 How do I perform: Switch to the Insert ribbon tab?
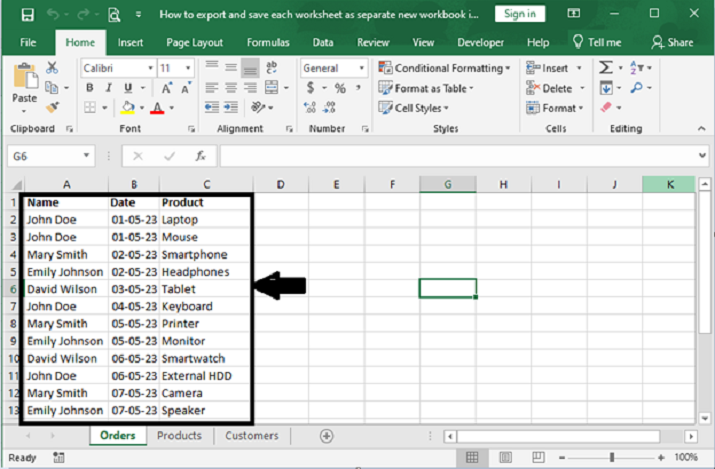[x=130, y=42]
